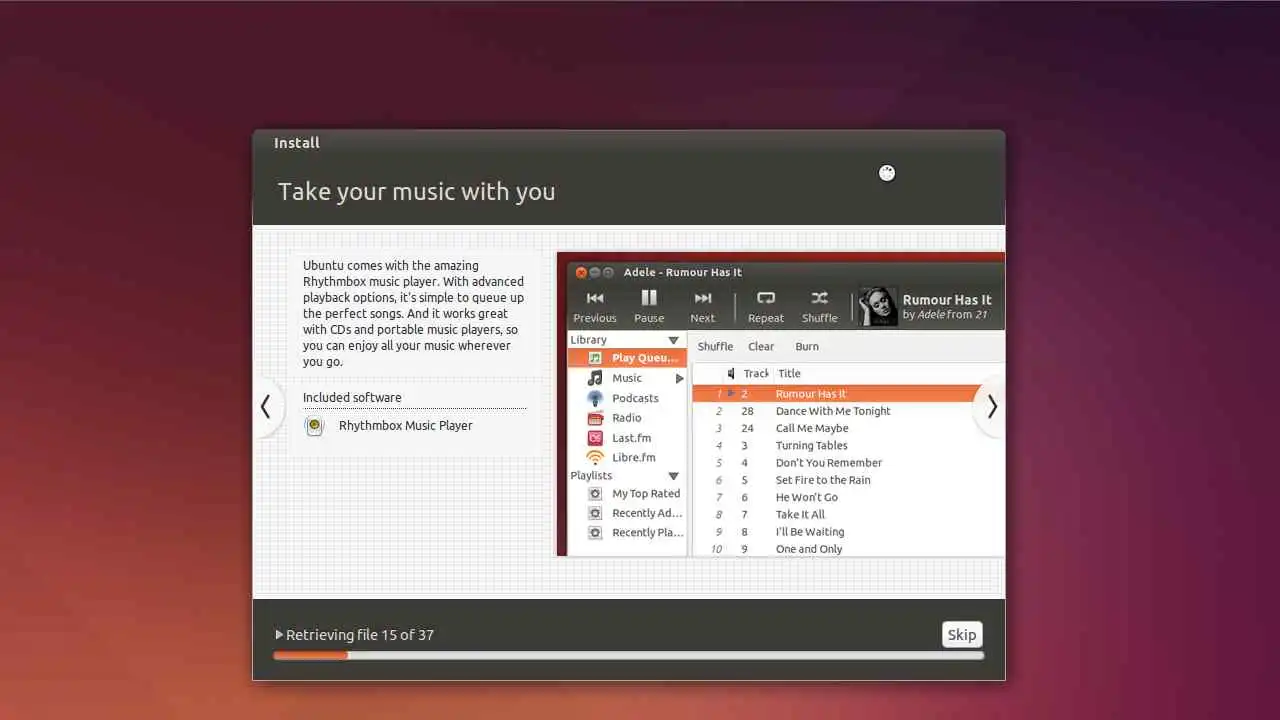The image size is (1280, 720).
Task: Click the My Top Rated playlist label
Action: 646,494
